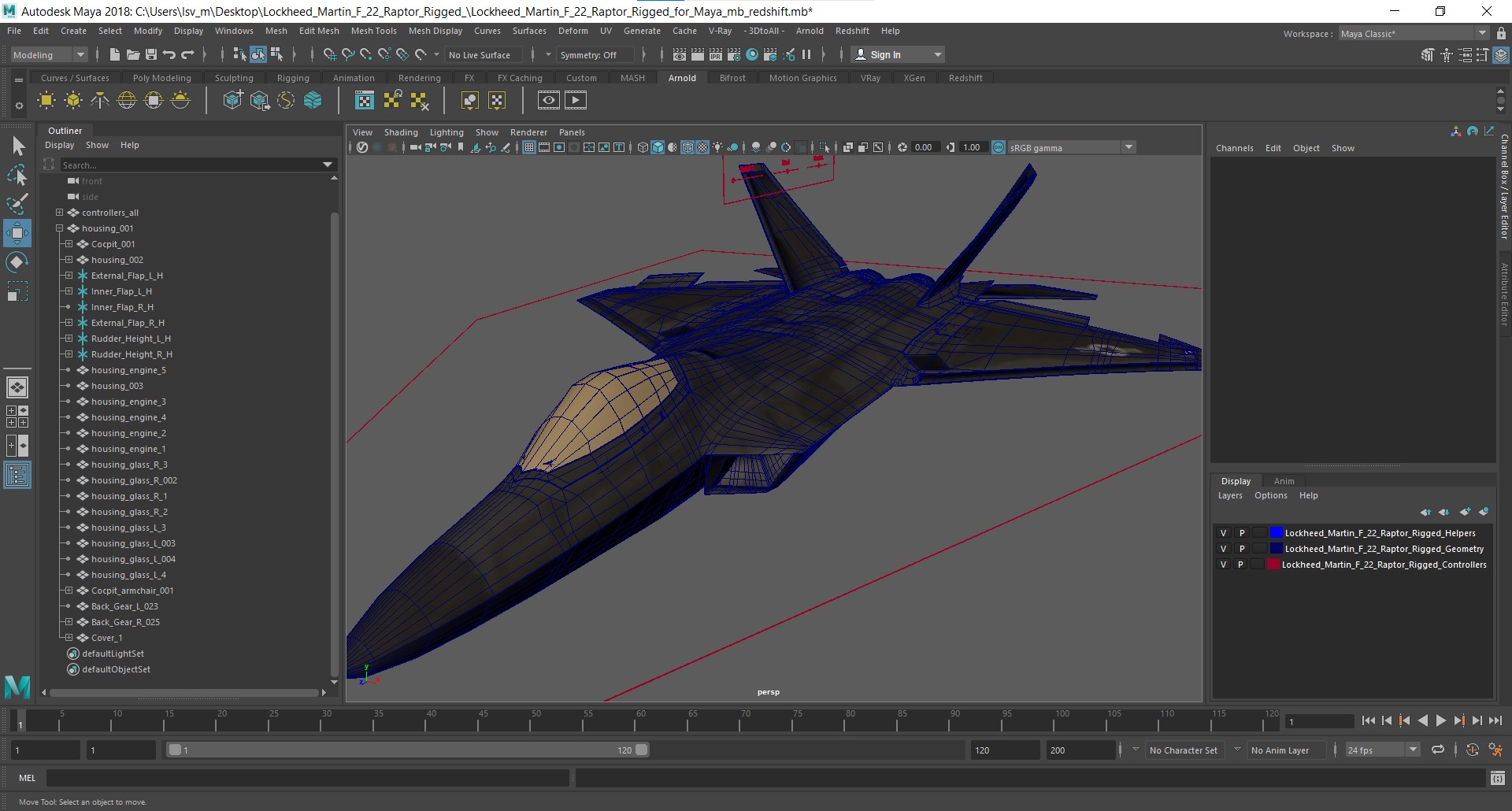Screen dimensions: 1512x811
Task: Create a new scene with the toolbar icon
Action: click(115, 54)
